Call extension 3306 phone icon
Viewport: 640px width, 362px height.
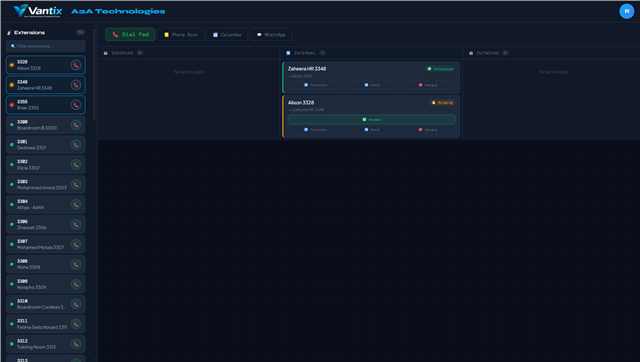[76, 224]
